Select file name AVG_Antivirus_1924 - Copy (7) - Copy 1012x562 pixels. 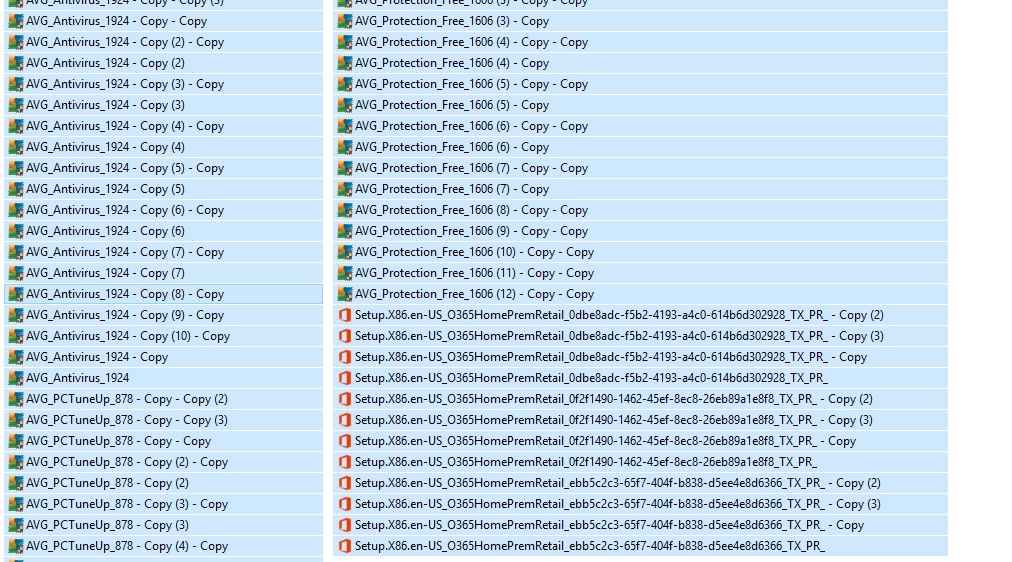click(125, 252)
